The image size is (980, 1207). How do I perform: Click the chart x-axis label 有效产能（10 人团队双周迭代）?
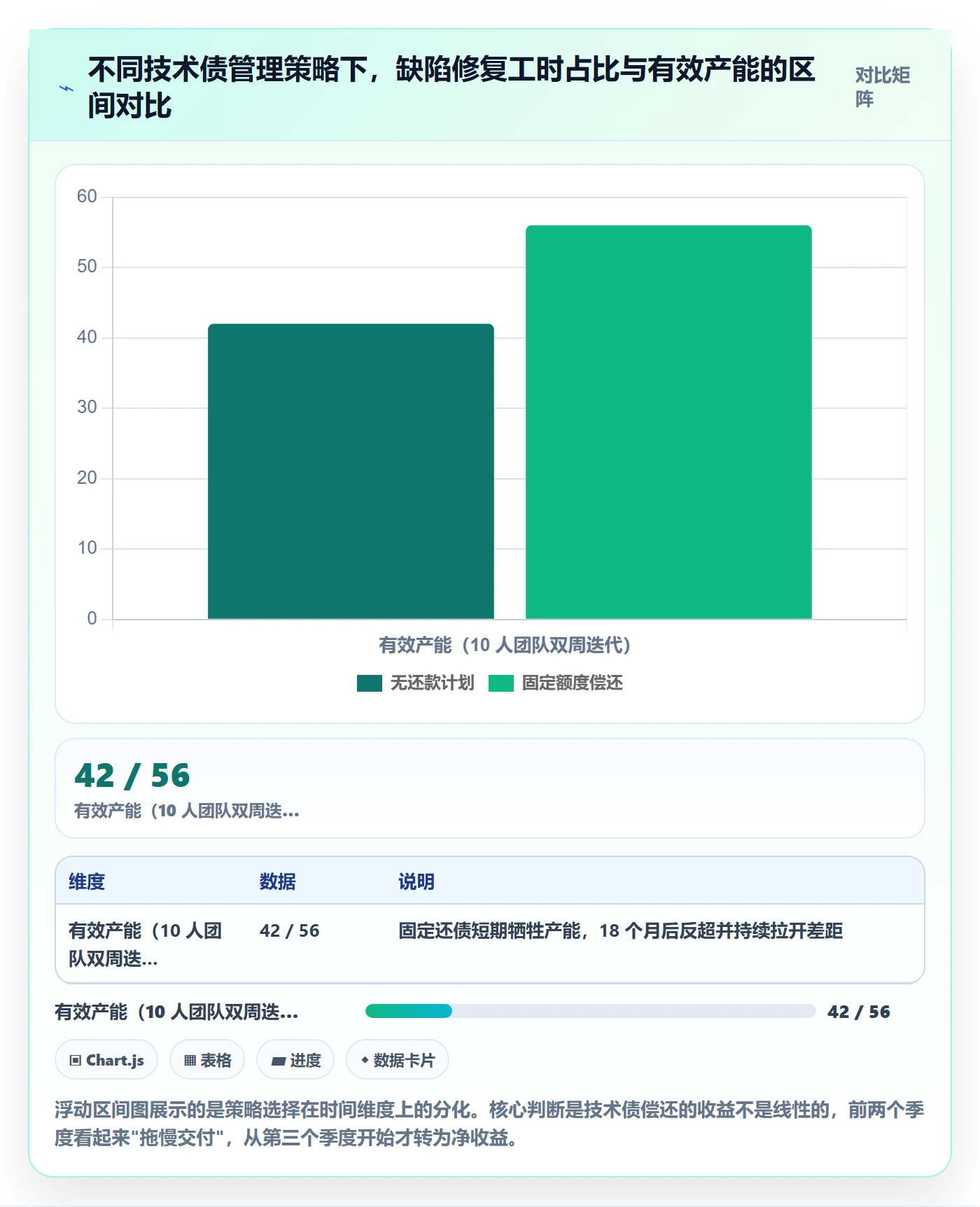(505, 645)
